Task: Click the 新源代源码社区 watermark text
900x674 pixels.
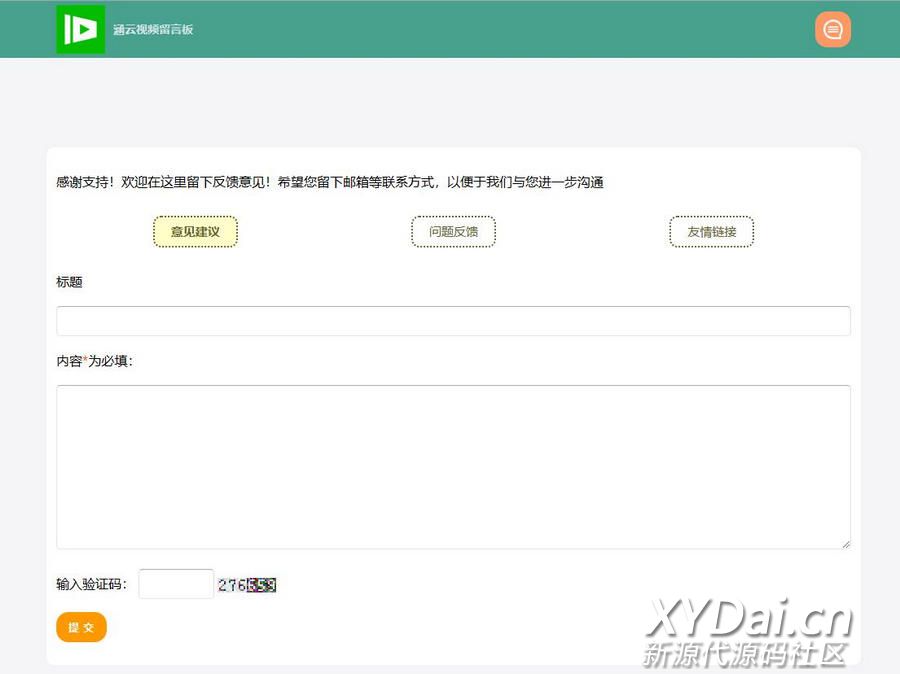Action: pos(745,655)
